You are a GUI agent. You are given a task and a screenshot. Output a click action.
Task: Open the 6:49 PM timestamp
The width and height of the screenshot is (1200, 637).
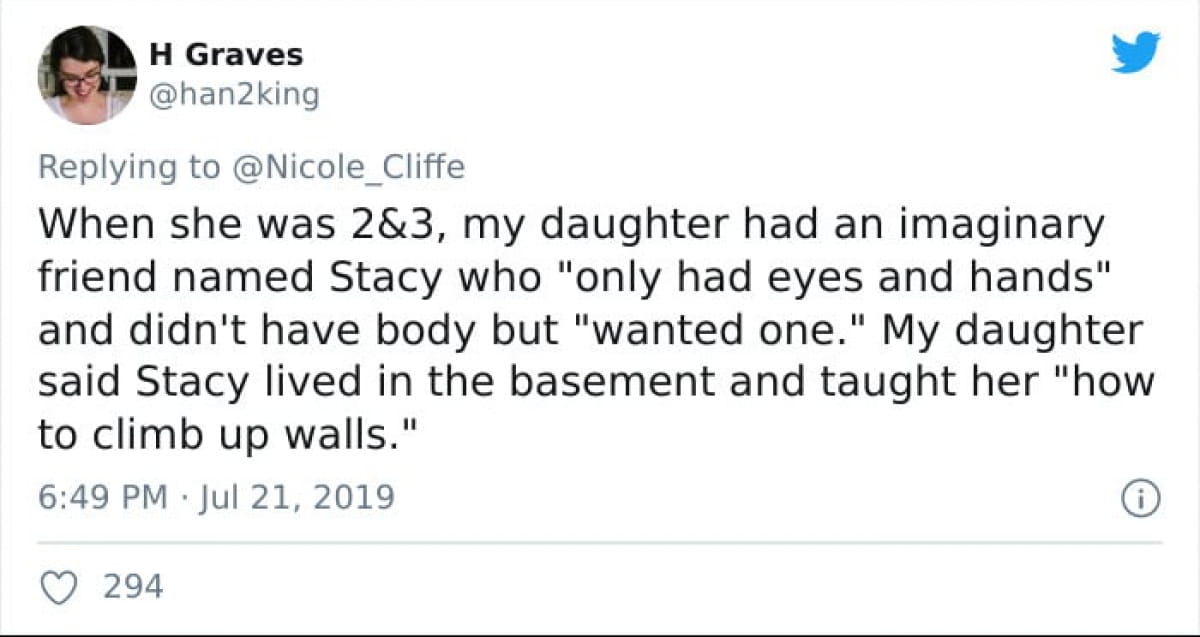103,497
